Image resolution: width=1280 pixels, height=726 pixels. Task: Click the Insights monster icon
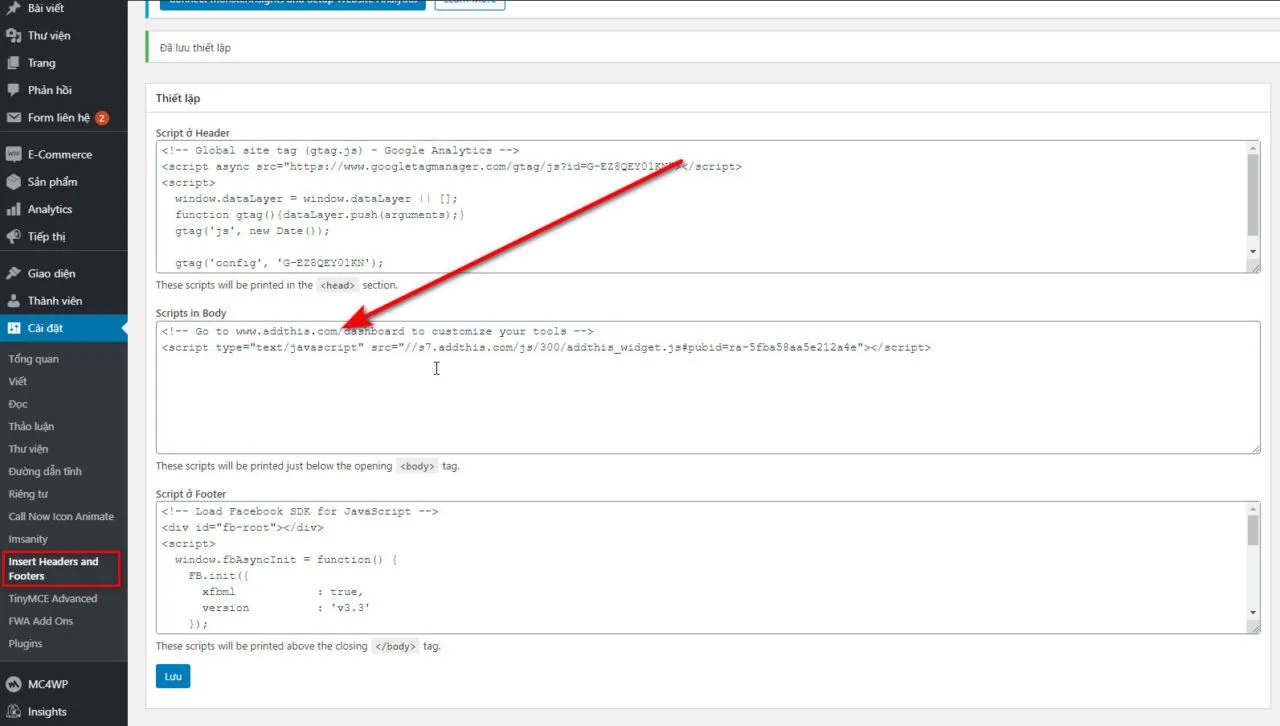13,711
